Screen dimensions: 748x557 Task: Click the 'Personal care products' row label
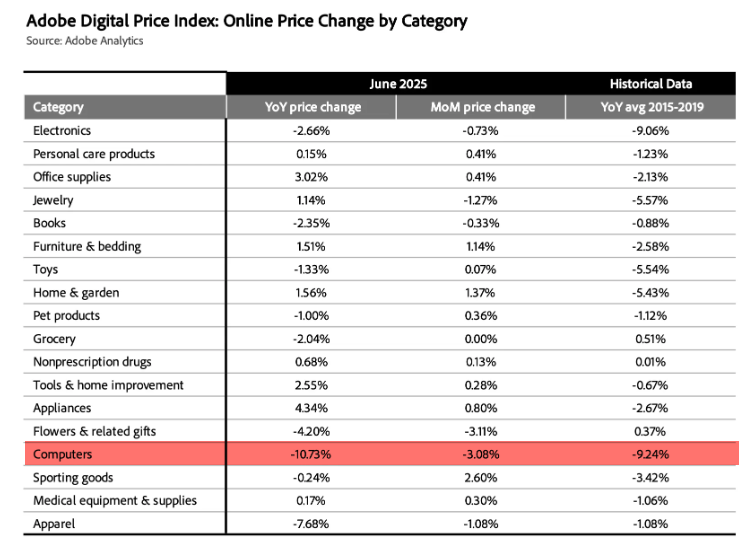(x=94, y=154)
